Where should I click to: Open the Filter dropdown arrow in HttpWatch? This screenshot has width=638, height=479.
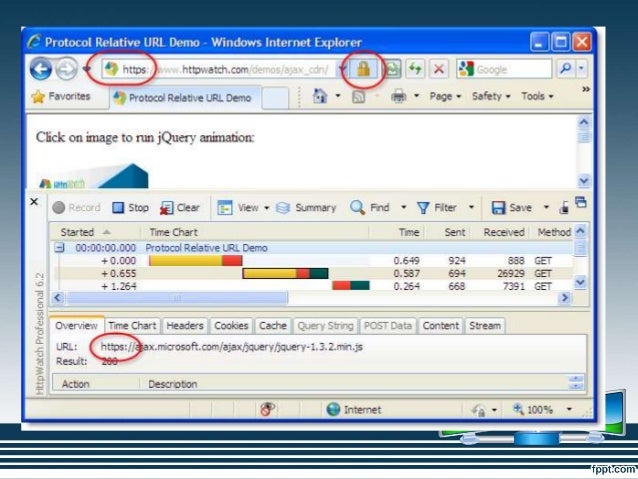tap(471, 207)
